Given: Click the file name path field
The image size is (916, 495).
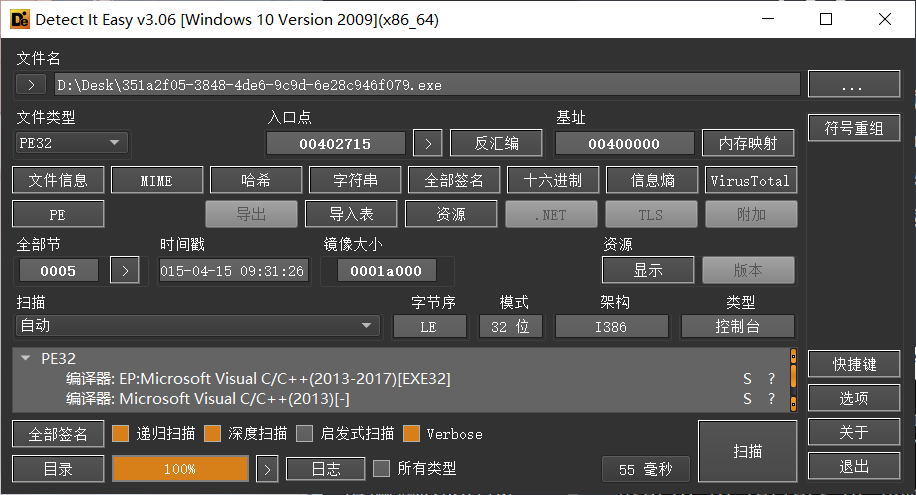Looking at the screenshot, I should tap(425, 85).
